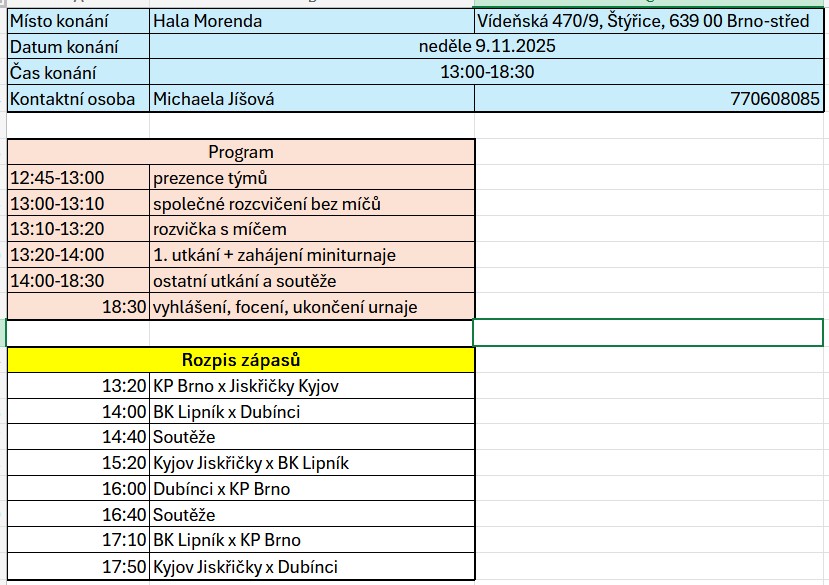This screenshot has height=585, width=829.
Task: Click the "rozvička s míčem" cell
Action: point(310,229)
